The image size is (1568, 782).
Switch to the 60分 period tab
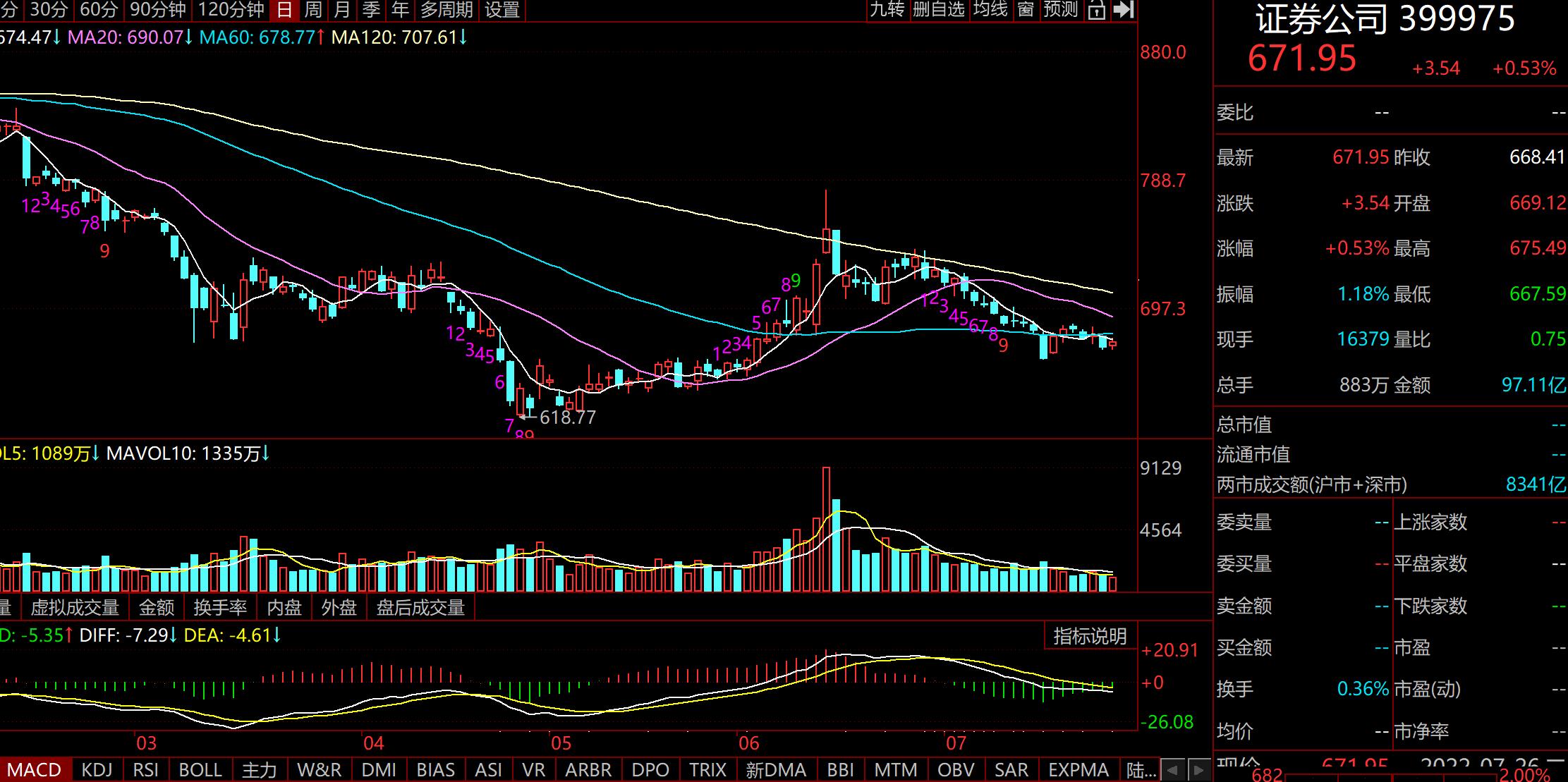click(x=98, y=10)
